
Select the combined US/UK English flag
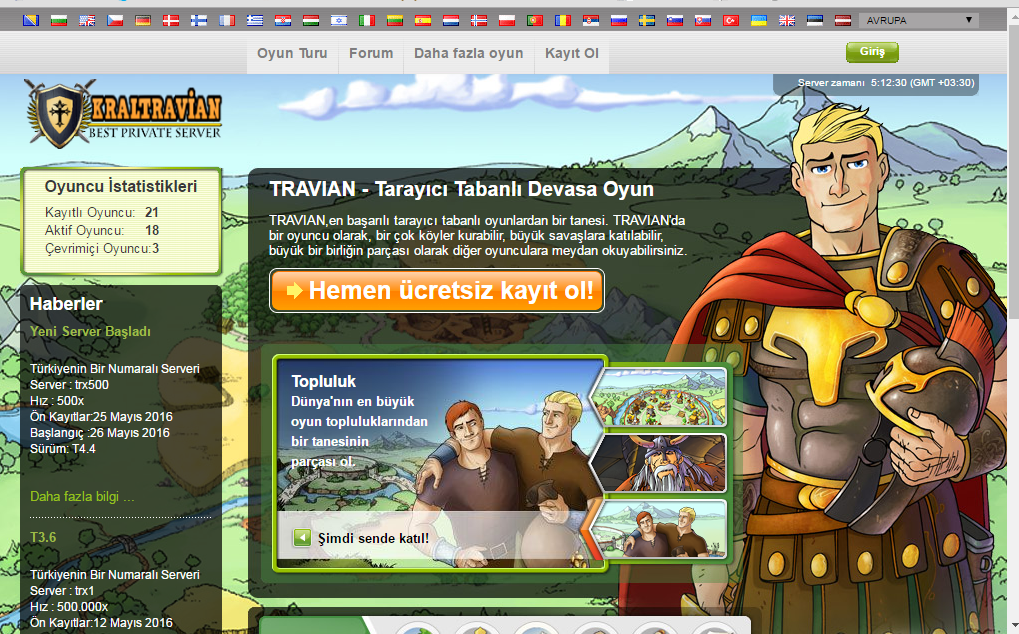(86, 21)
